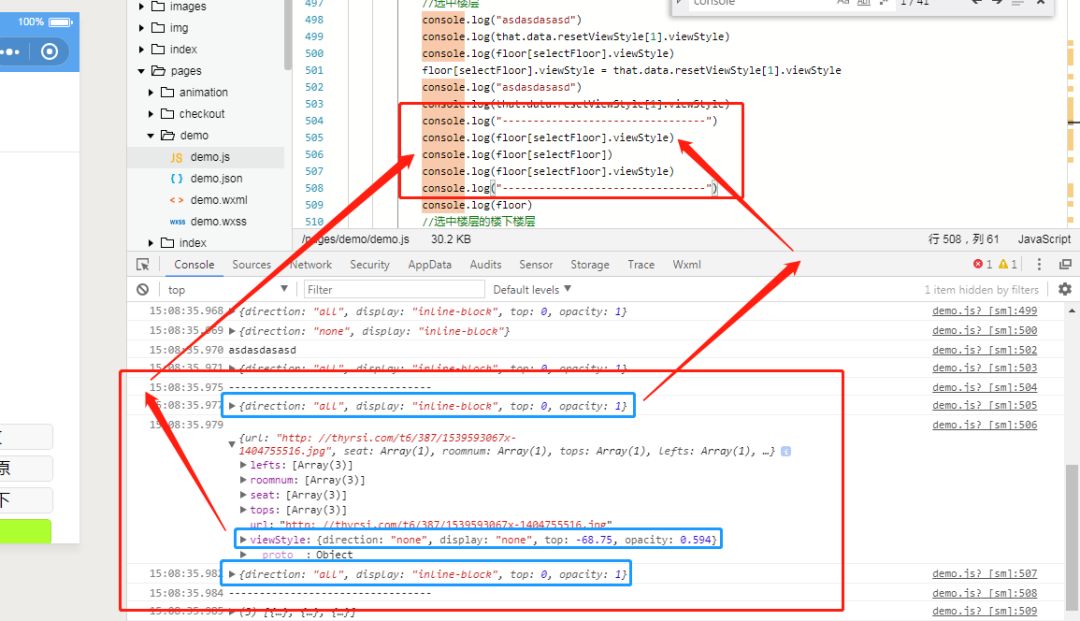The width and height of the screenshot is (1080, 621).
Task: Expand the viewStyle object property
Action: [243, 540]
